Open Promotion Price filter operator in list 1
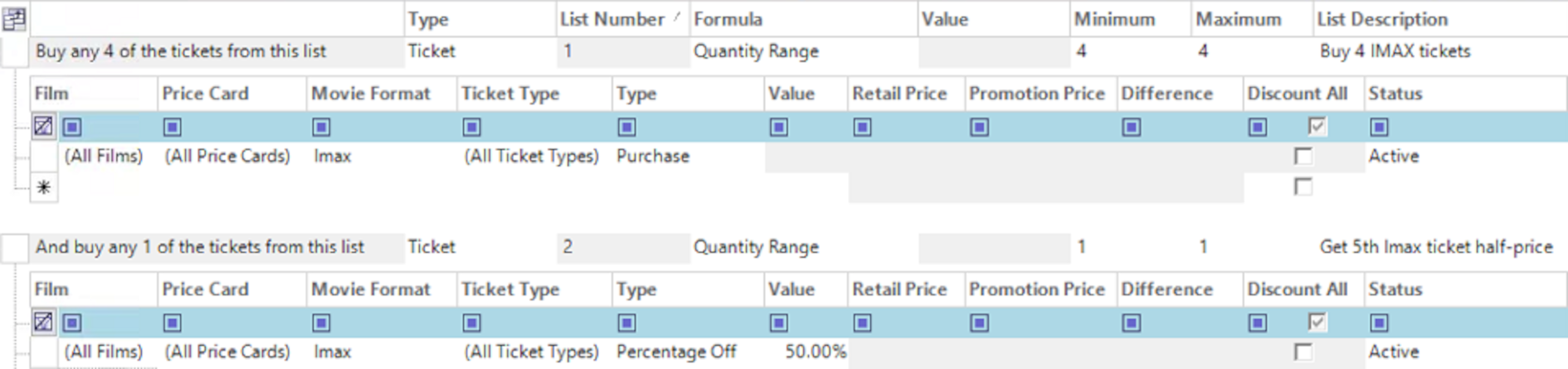The width and height of the screenshot is (1568, 369). (979, 127)
